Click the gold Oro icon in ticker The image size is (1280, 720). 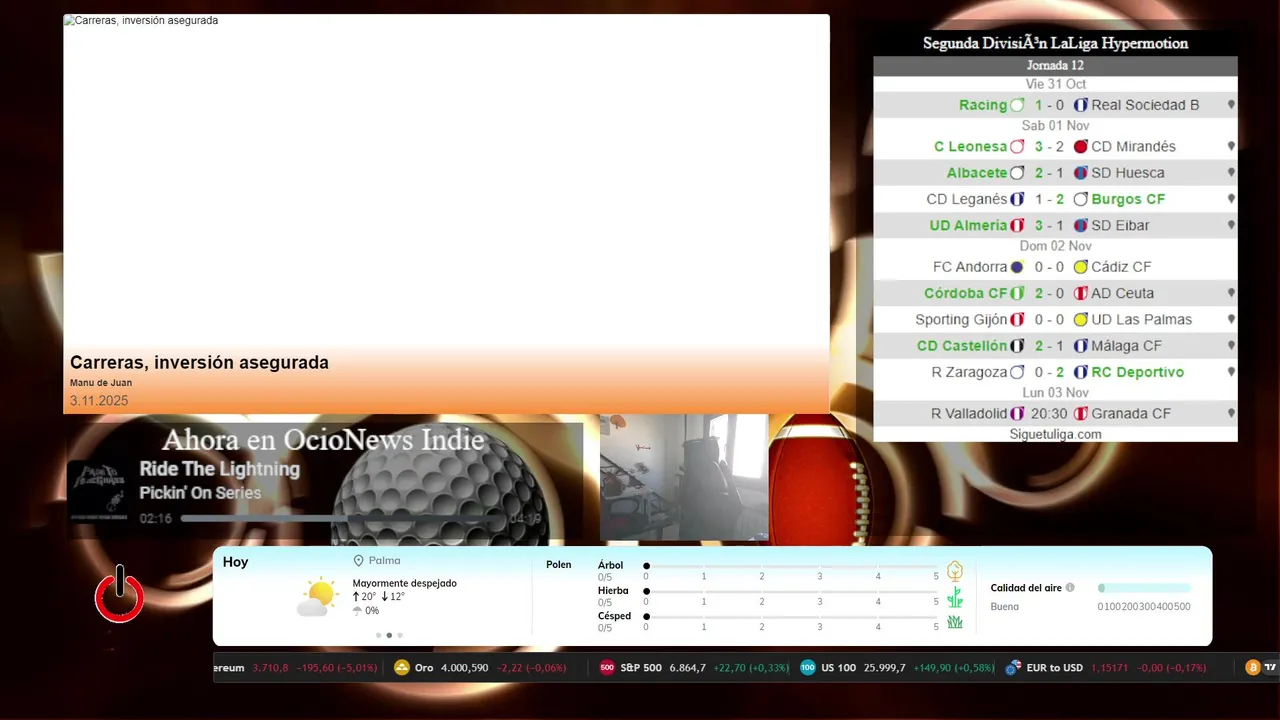[402, 668]
